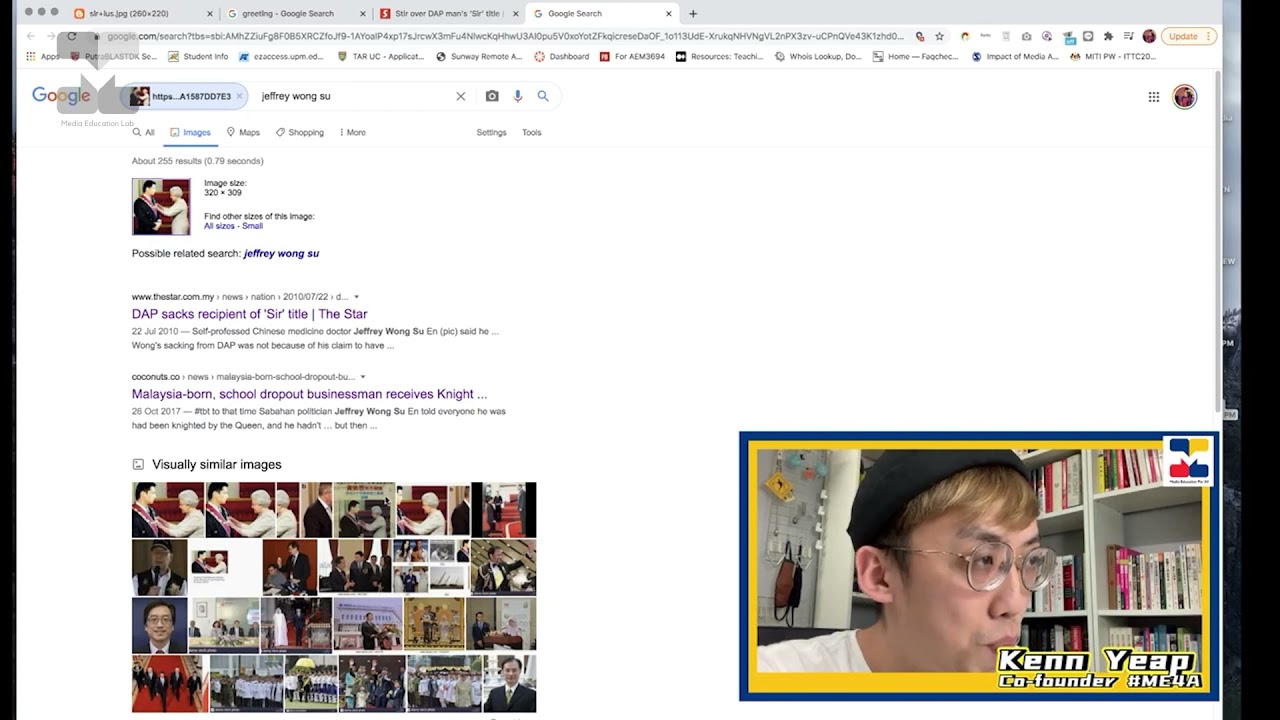This screenshot has width=1280, height=720.
Task: Open The Star result dropdown arrow
Action: click(x=356, y=297)
